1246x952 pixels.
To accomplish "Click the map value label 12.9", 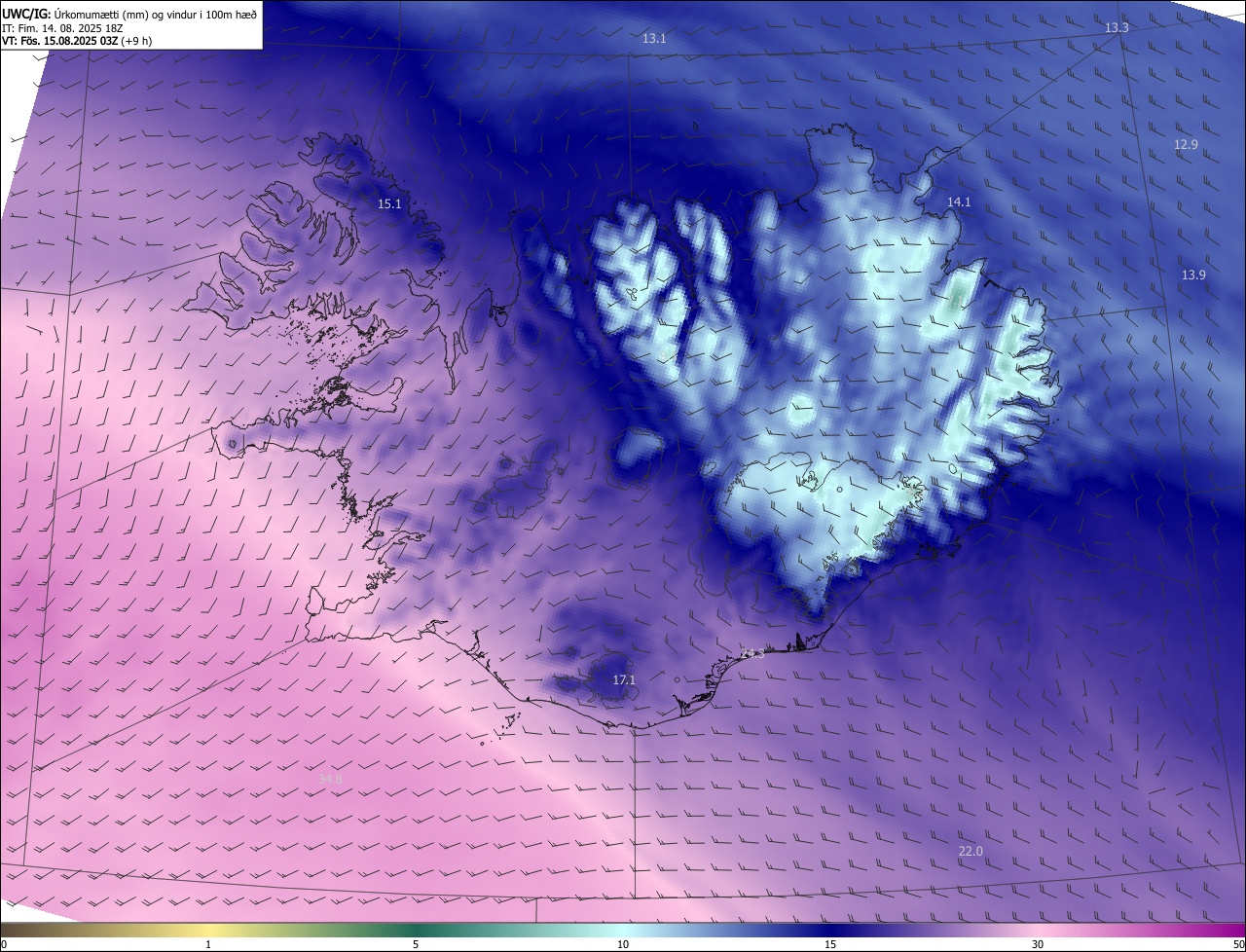I will (1186, 144).
